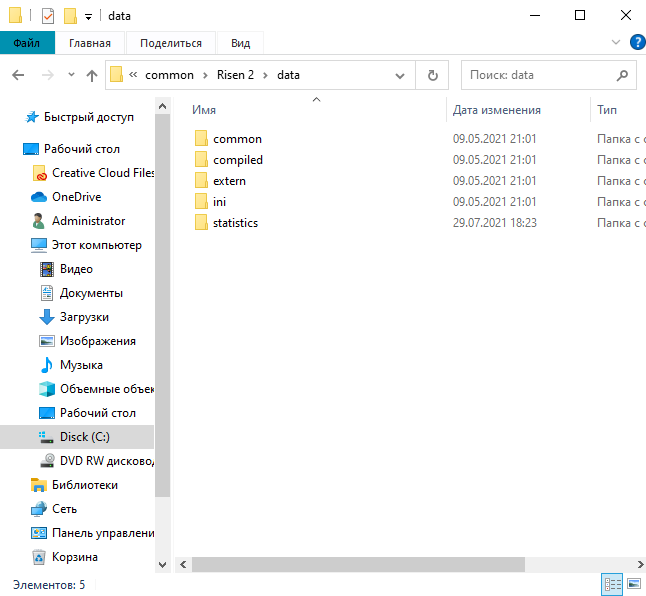646x596 pixels.
Task: Click the 29.07.2021 18:23 date cell
Action: pyautogui.click(x=494, y=223)
